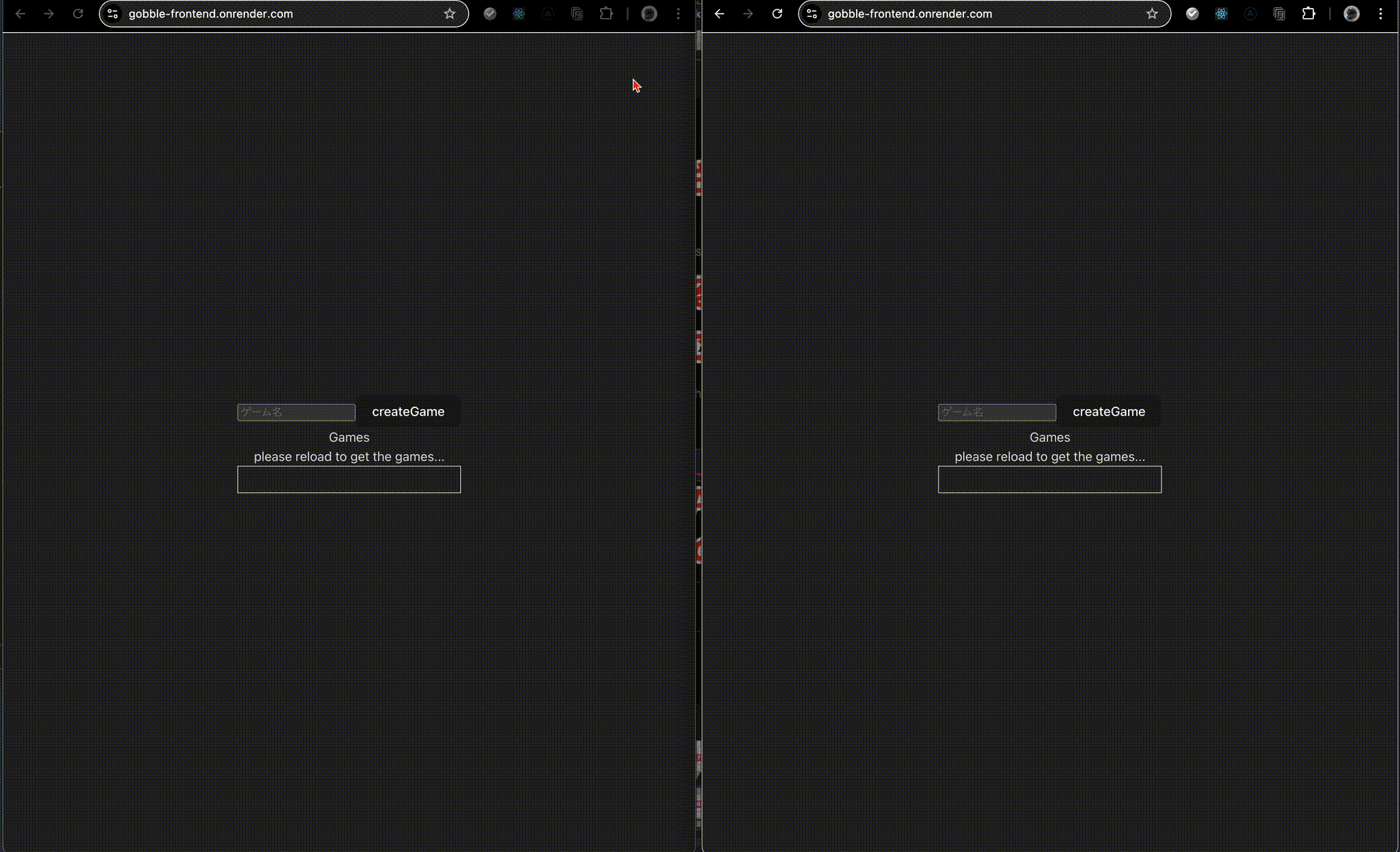Open Extensions puzzle icon in right window

click(1309, 14)
